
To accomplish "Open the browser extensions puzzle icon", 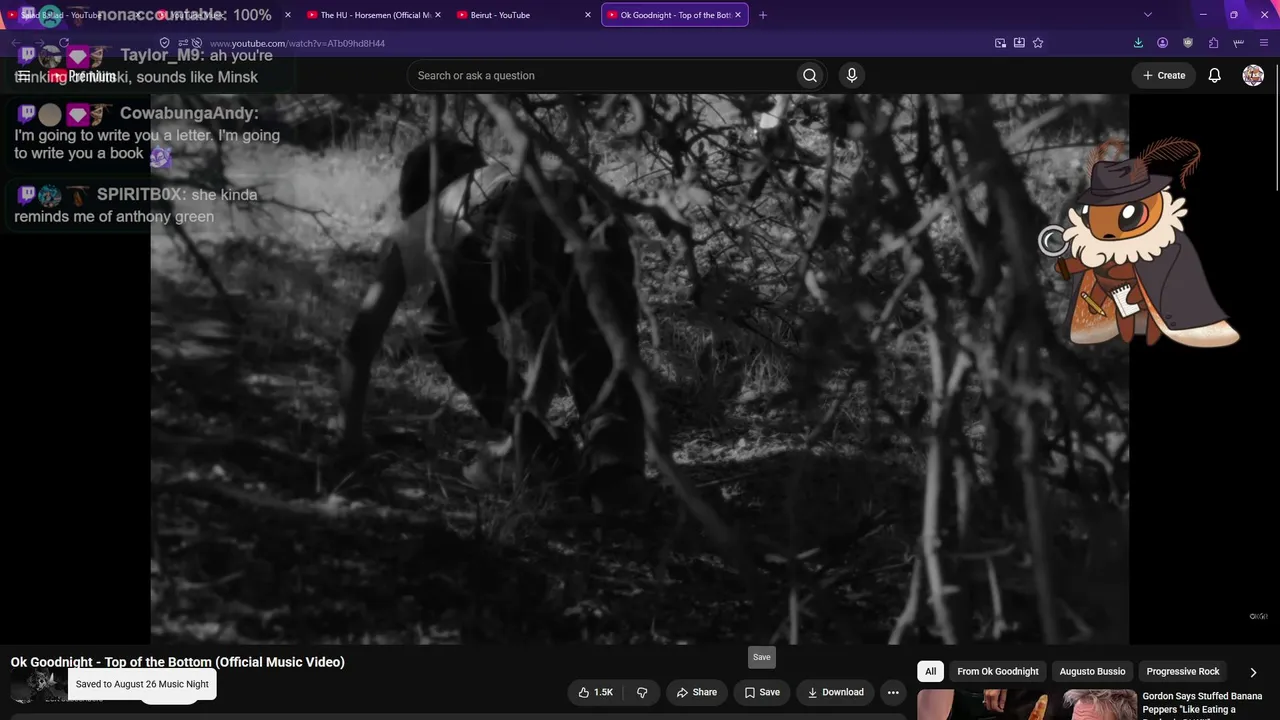I will click(1213, 43).
